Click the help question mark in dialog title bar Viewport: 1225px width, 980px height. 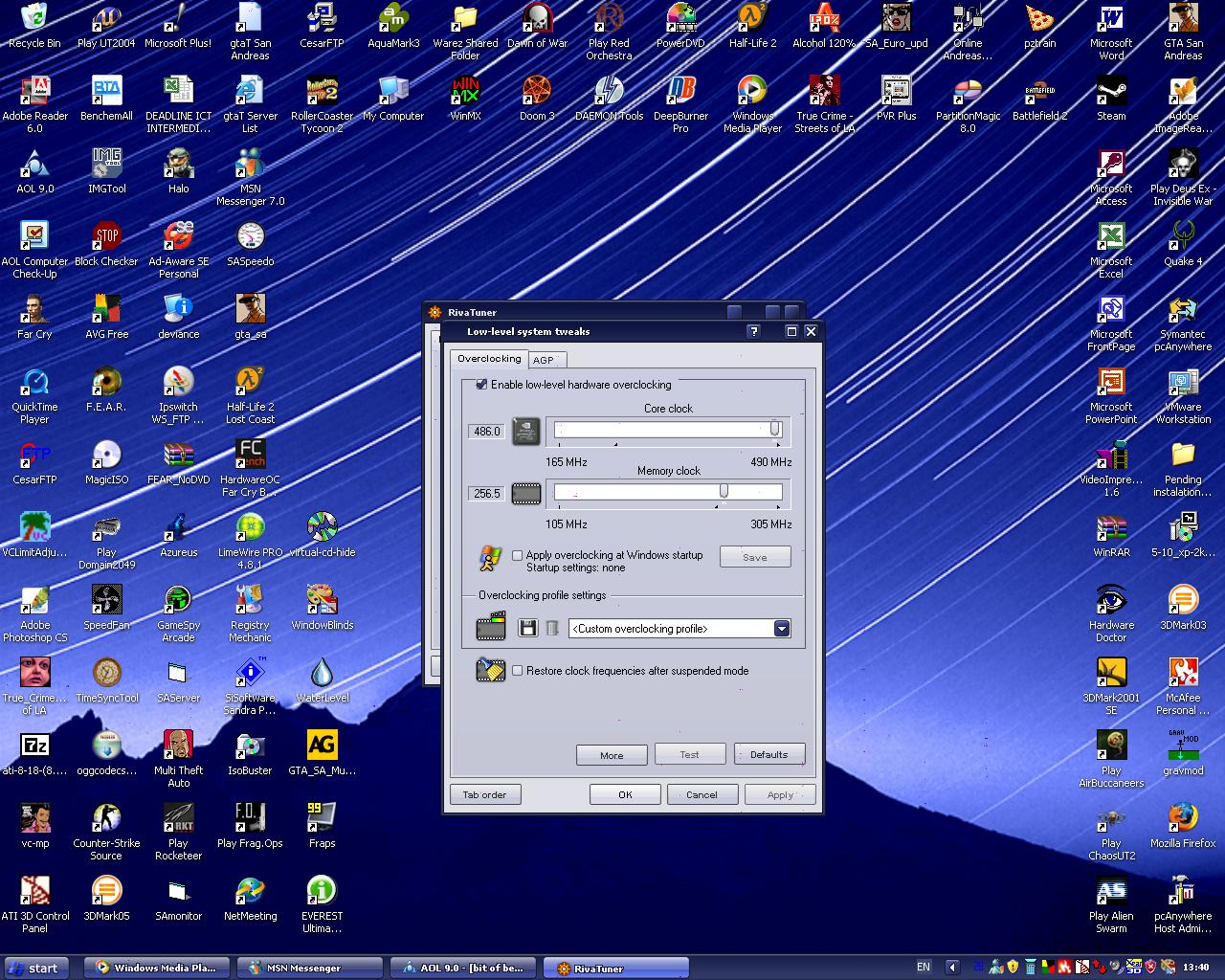(x=753, y=331)
